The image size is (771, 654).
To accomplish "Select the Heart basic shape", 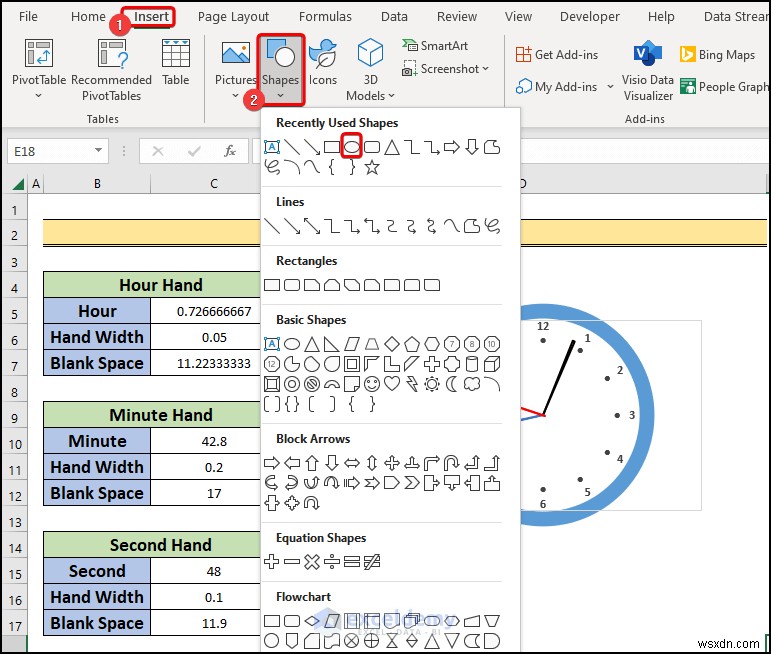I will pos(392,384).
